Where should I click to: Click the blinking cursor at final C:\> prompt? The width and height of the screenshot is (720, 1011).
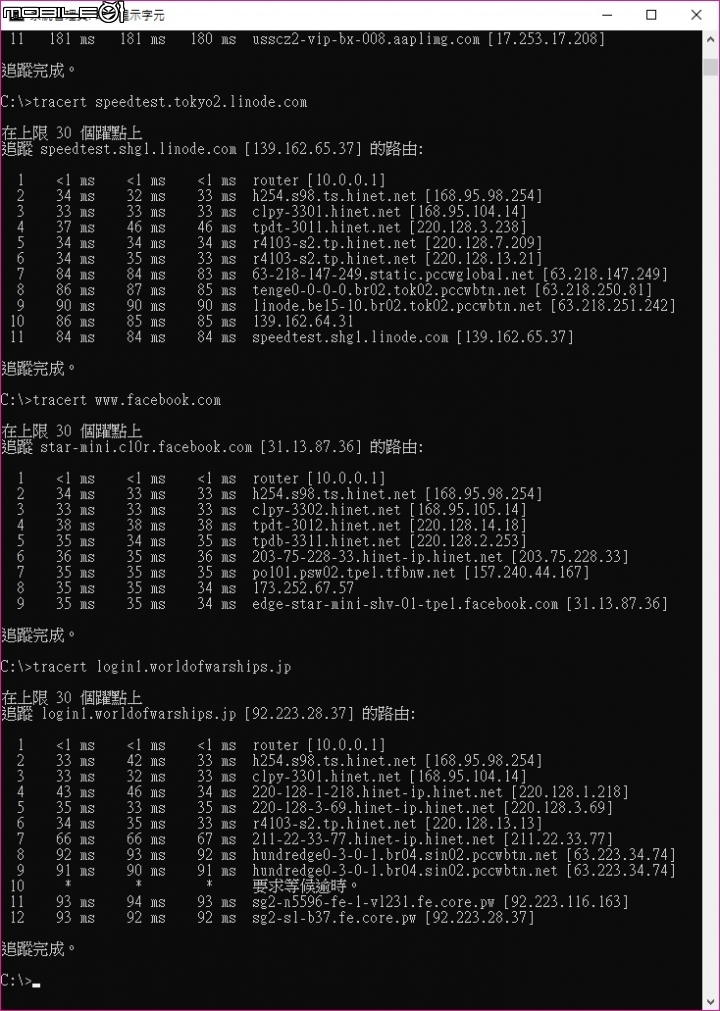coord(36,985)
